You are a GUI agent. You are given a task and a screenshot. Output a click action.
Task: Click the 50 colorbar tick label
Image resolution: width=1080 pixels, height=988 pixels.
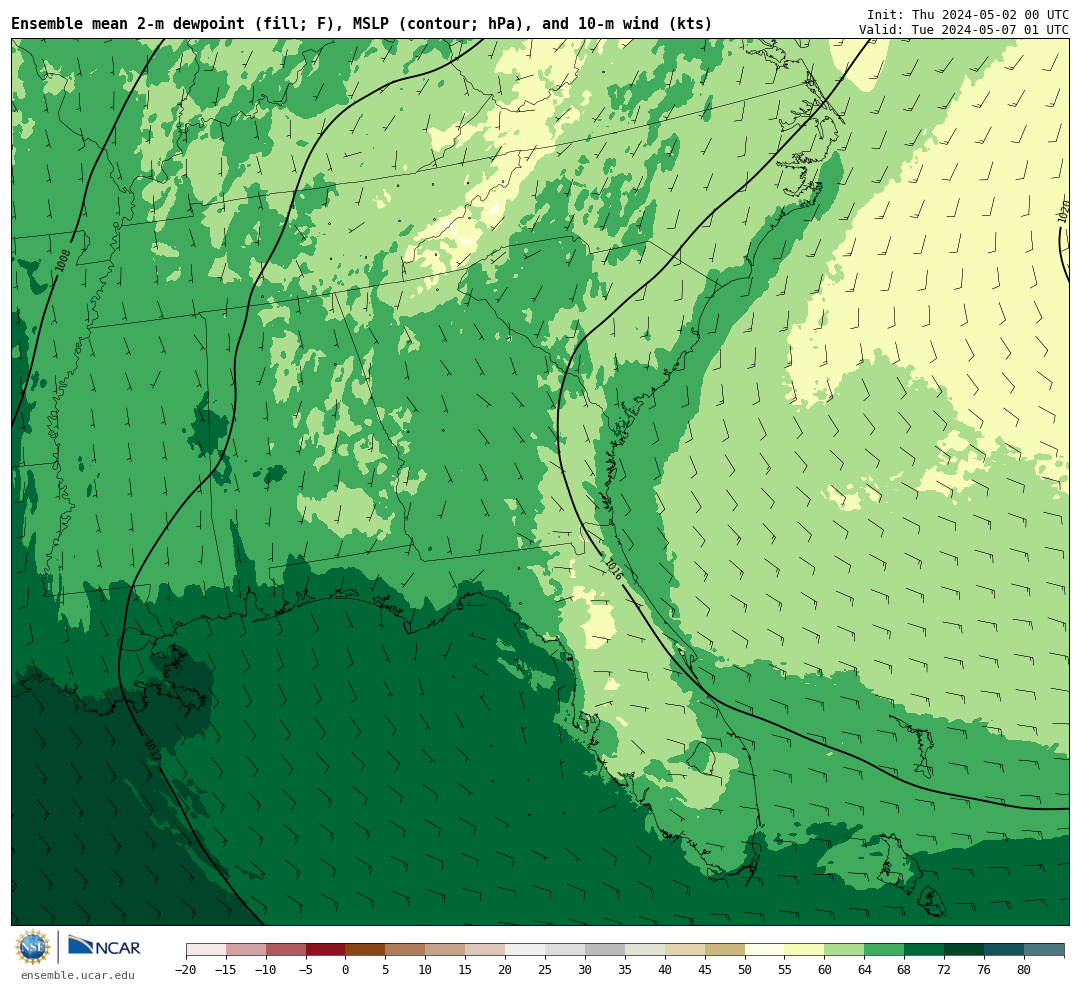click(x=745, y=969)
